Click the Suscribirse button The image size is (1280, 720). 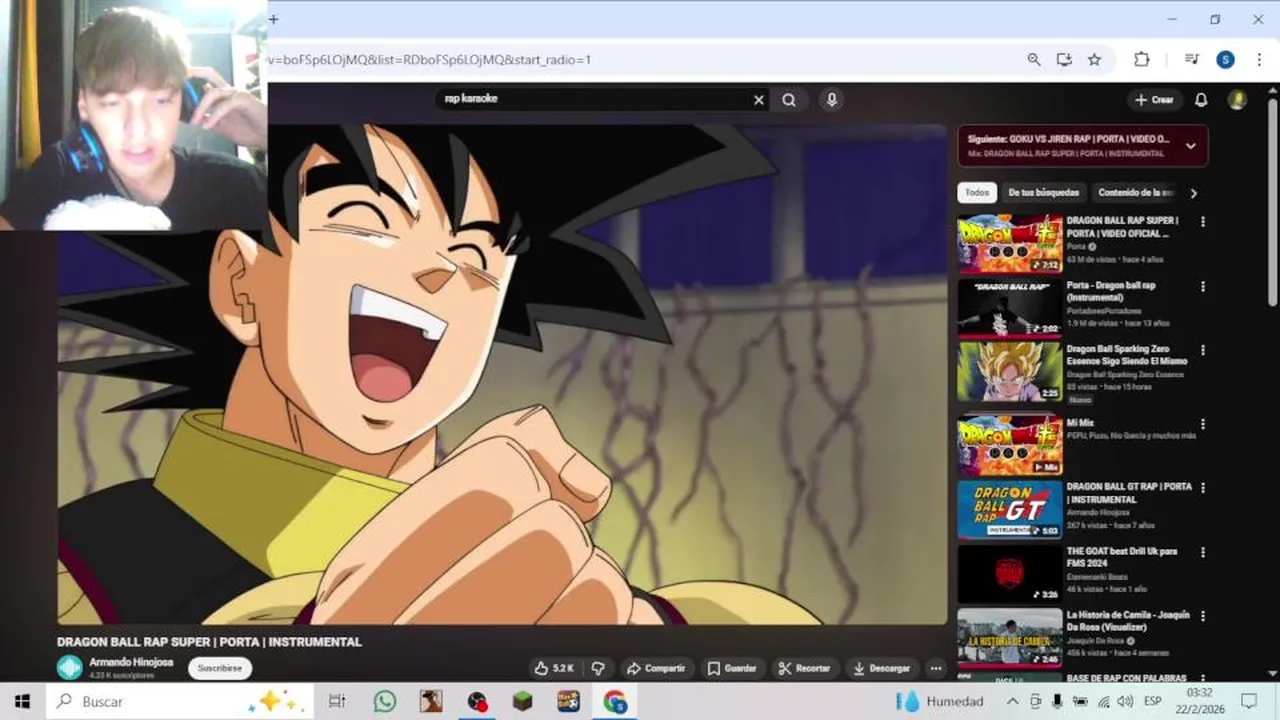click(220, 668)
